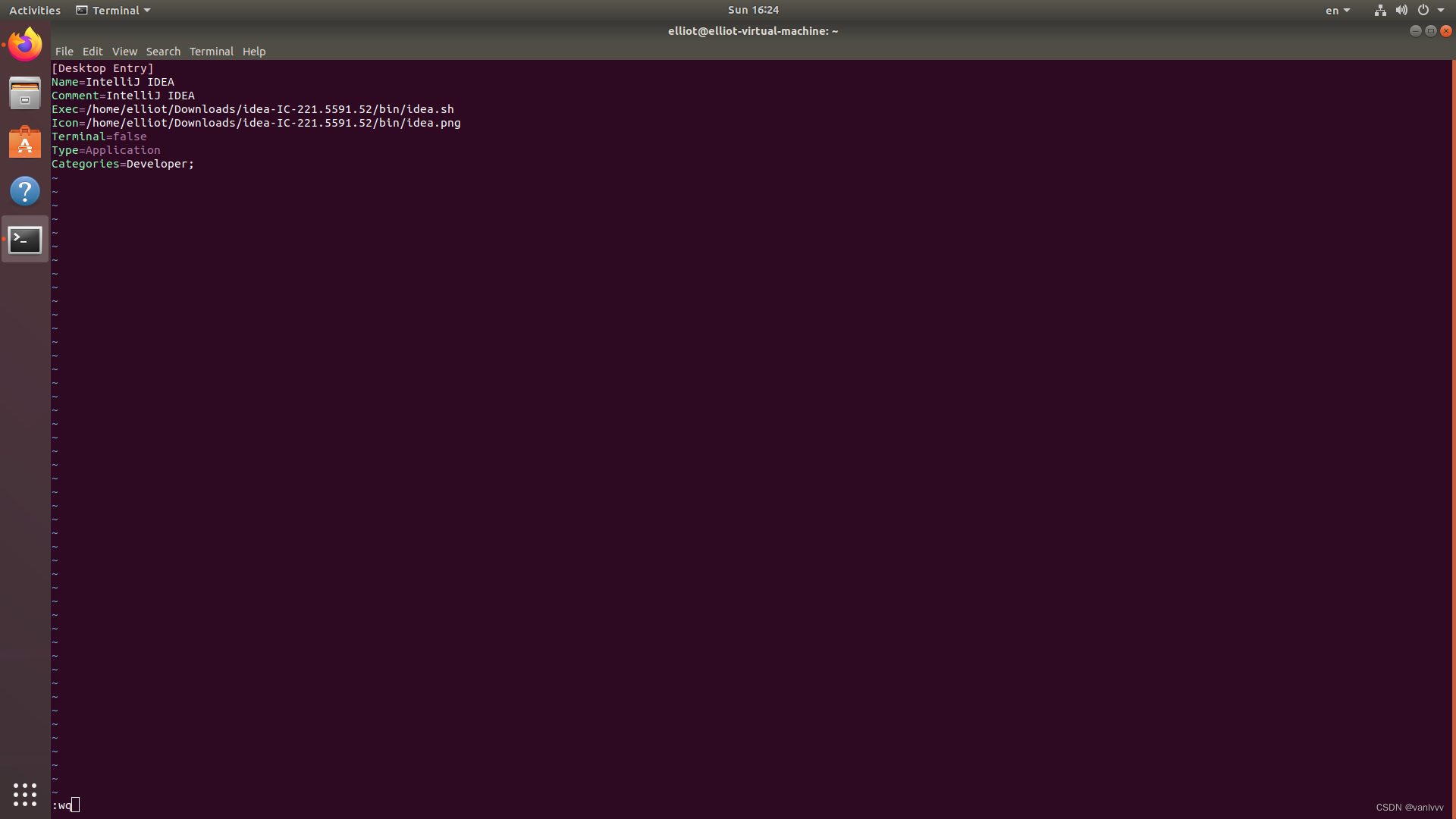Open the File menu
The image size is (1456, 819).
tap(64, 52)
